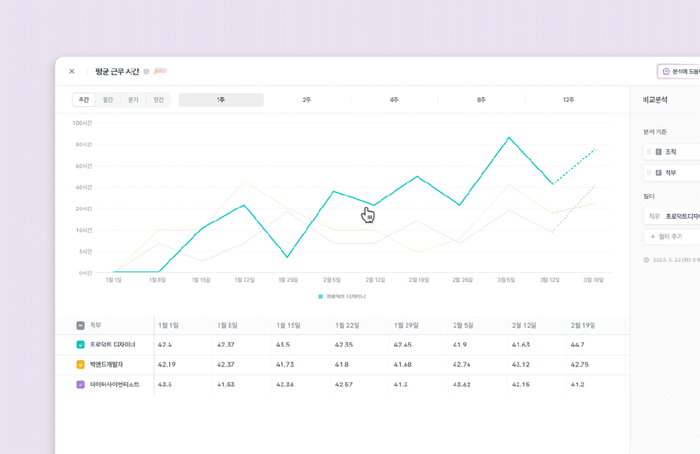Image resolution: width=700 pixels, height=454 pixels.
Task: Select the 2주 range option
Action: click(307, 100)
